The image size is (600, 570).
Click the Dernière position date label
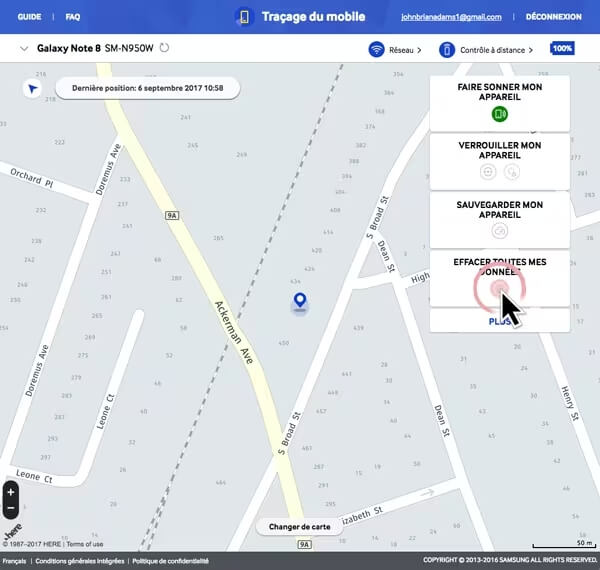147,88
